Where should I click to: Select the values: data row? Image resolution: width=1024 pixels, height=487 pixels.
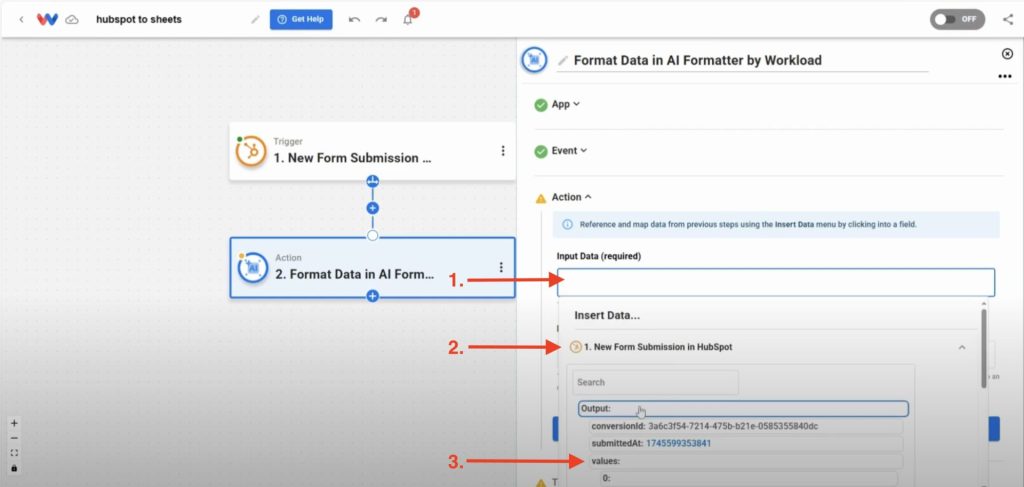tap(746, 462)
